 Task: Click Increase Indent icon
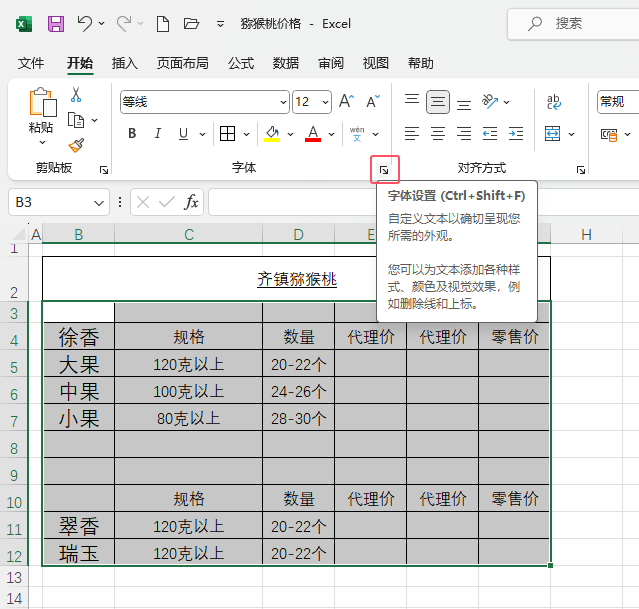tap(516, 133)
